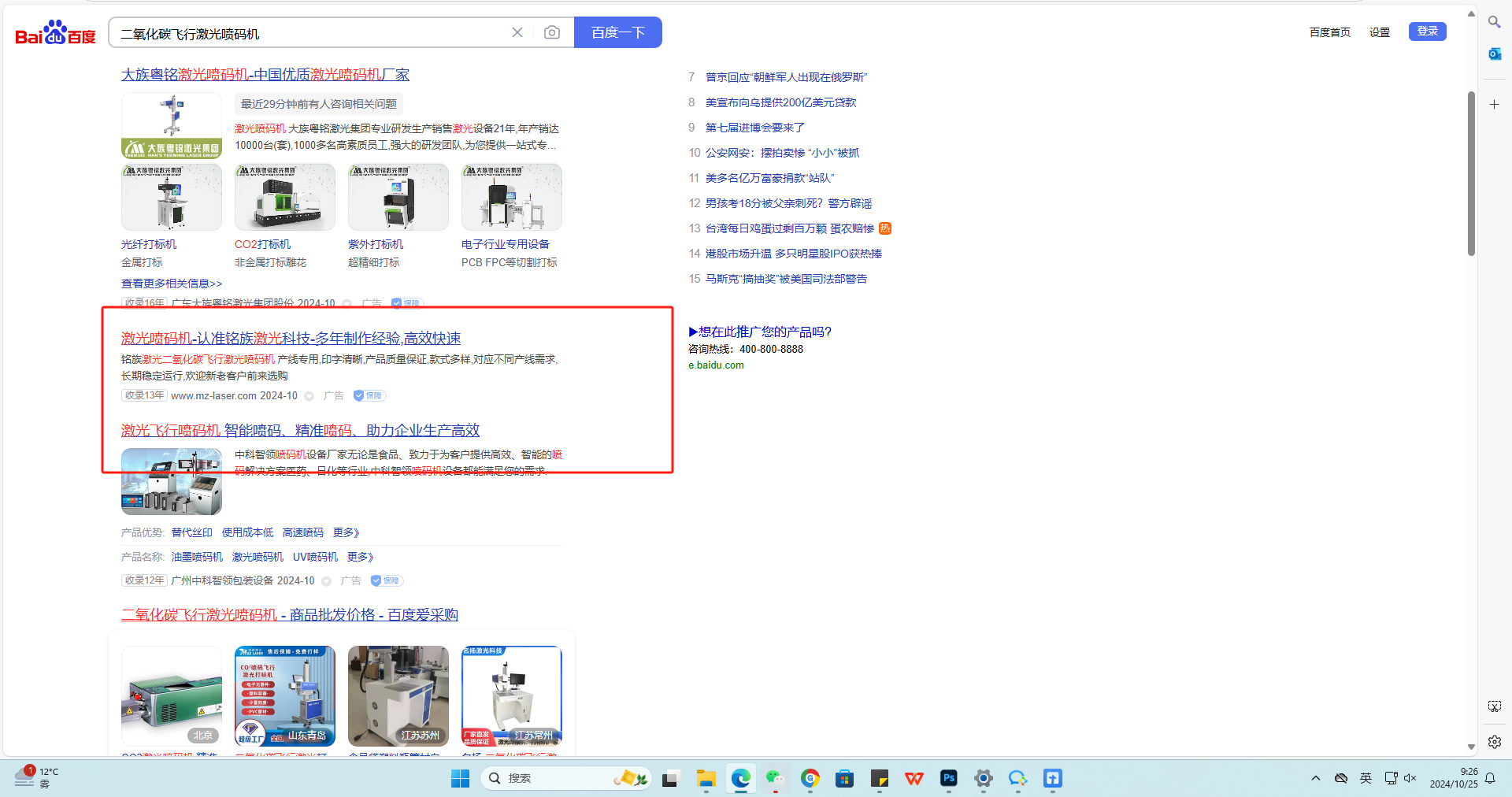Expand dropdown next to www.mz-laser.com 2024-10
1512x797 pixels.
309,396
